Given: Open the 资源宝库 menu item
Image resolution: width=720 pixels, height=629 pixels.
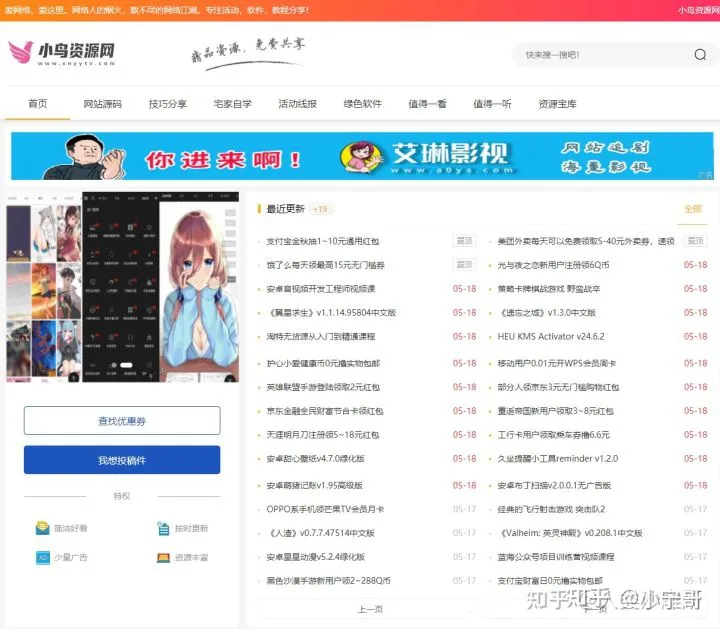Looking at the screenshot, I should coord(557,104).
